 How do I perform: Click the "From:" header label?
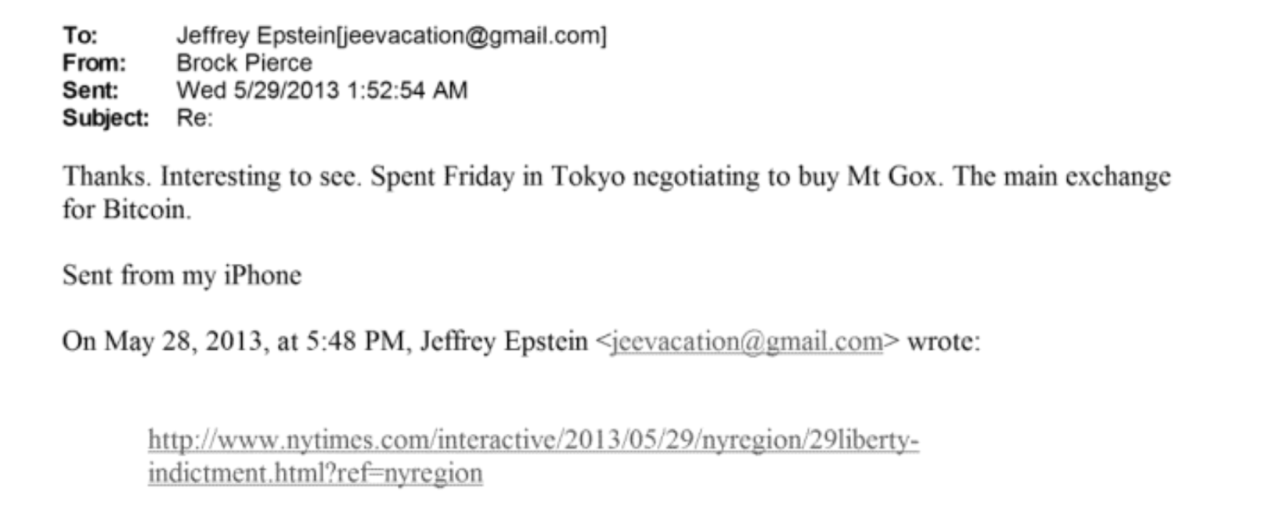pos(94,63)
